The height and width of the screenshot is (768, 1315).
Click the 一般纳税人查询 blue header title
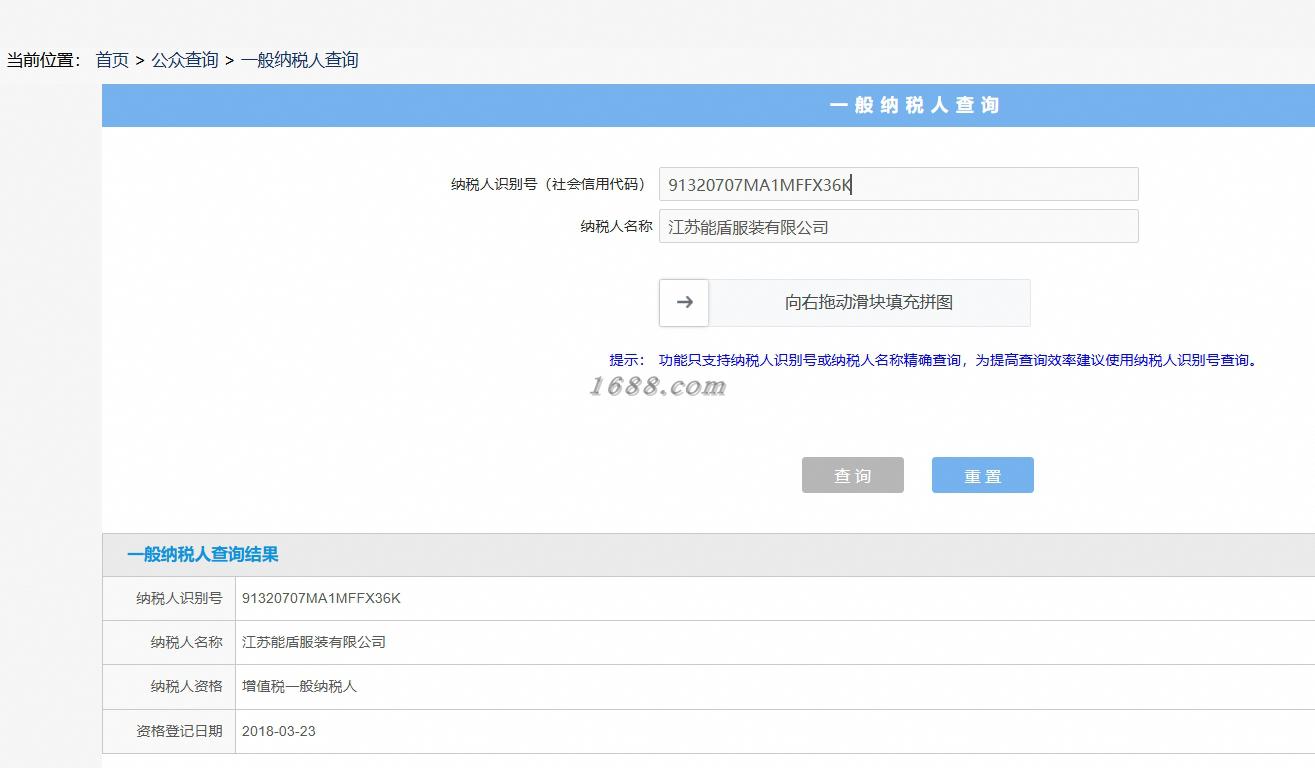tap(914, 105)
